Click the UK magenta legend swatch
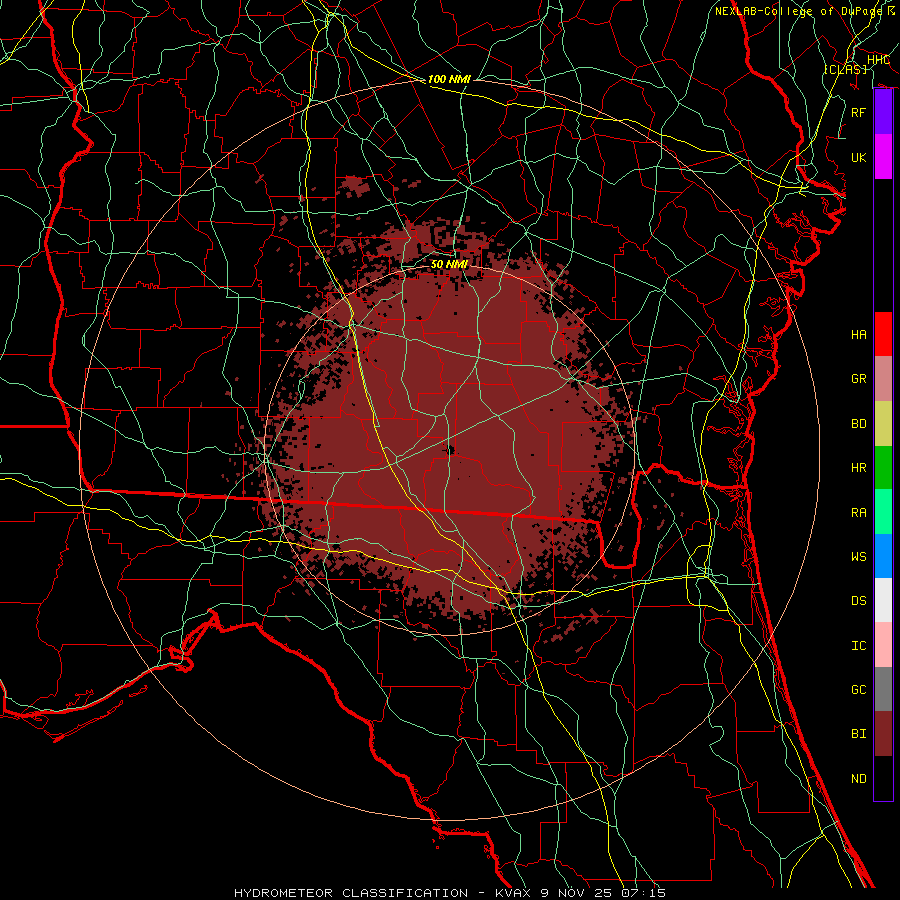This screenshot has width=900, height=900. click(883, 157)
